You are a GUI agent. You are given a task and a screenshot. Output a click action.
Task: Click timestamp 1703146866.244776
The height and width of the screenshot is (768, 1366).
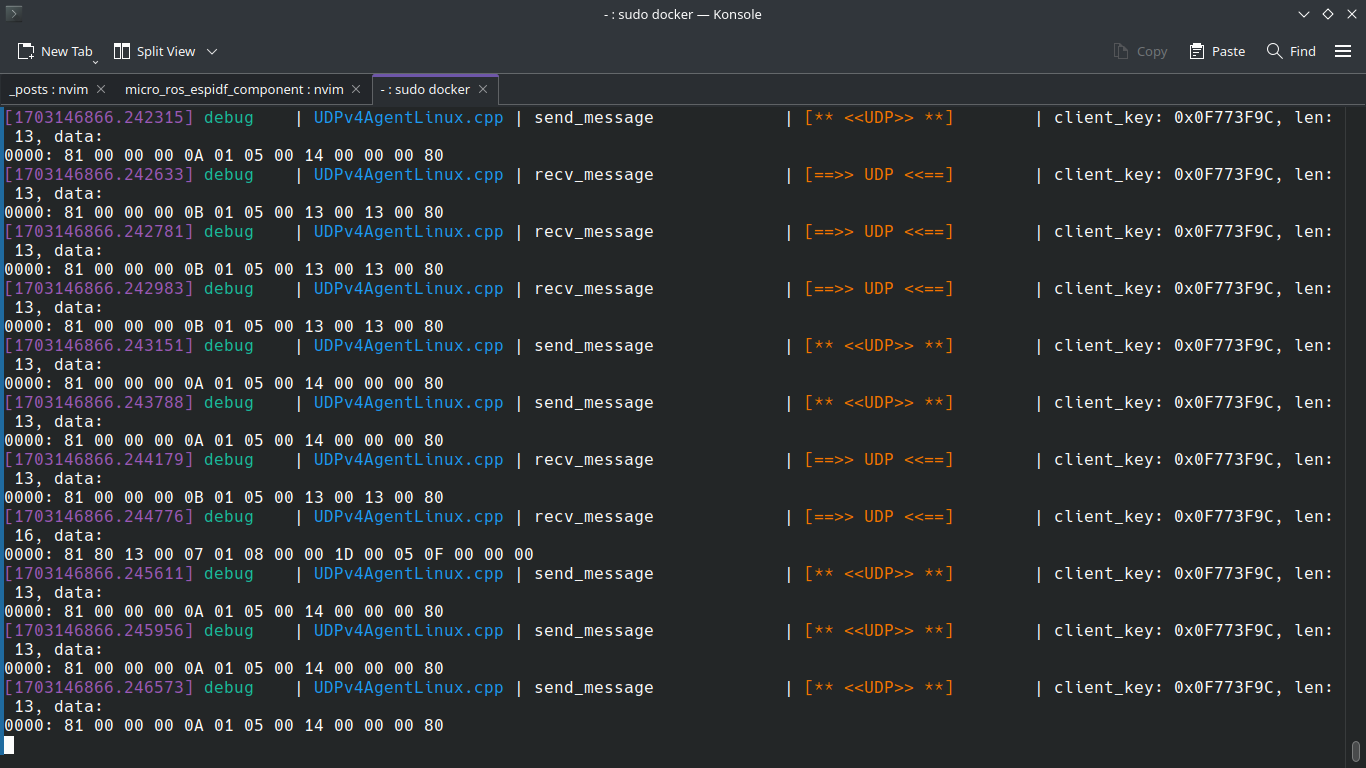pos(99,516)
